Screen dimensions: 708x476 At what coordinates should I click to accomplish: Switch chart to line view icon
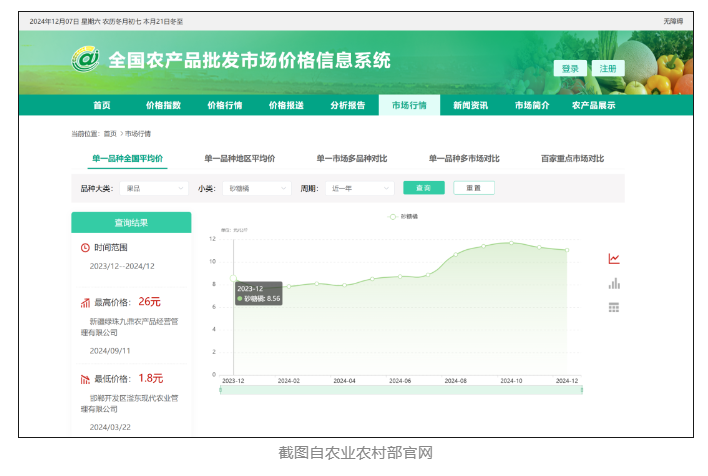614,259
